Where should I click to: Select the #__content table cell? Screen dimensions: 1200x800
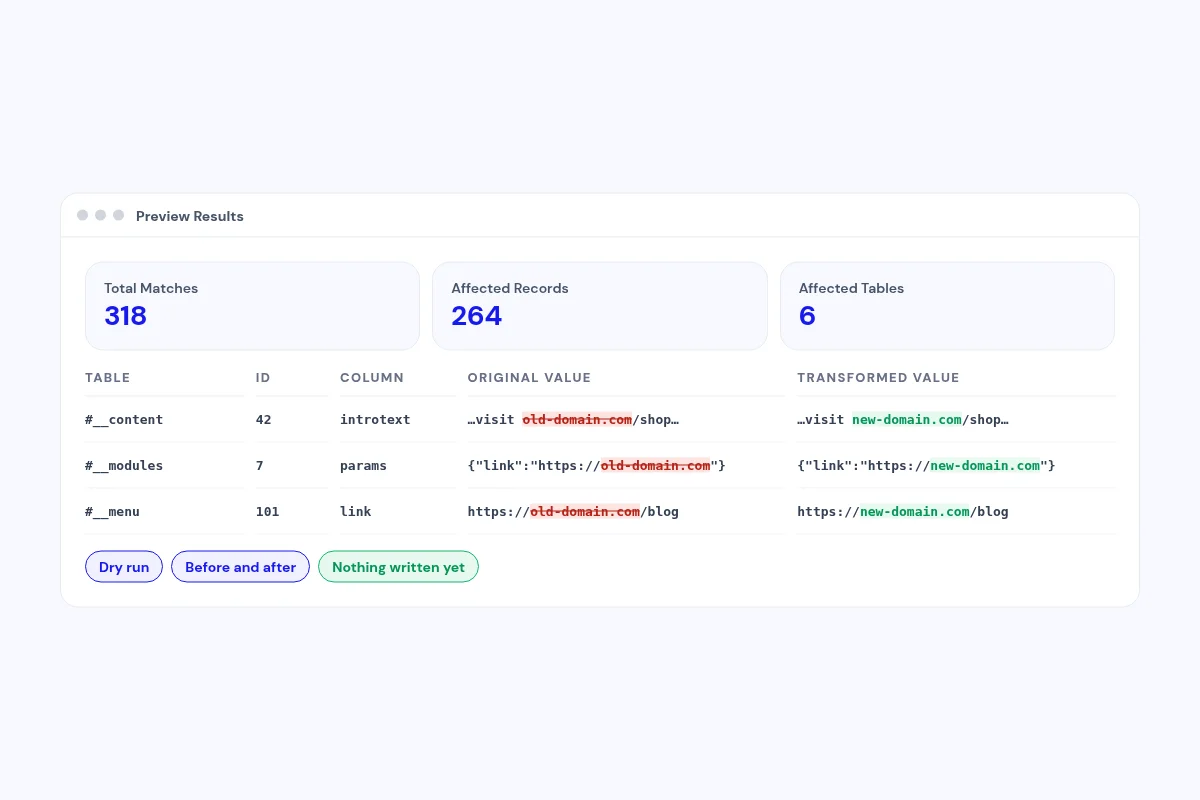pyautogui.click(x=124, y=420)
